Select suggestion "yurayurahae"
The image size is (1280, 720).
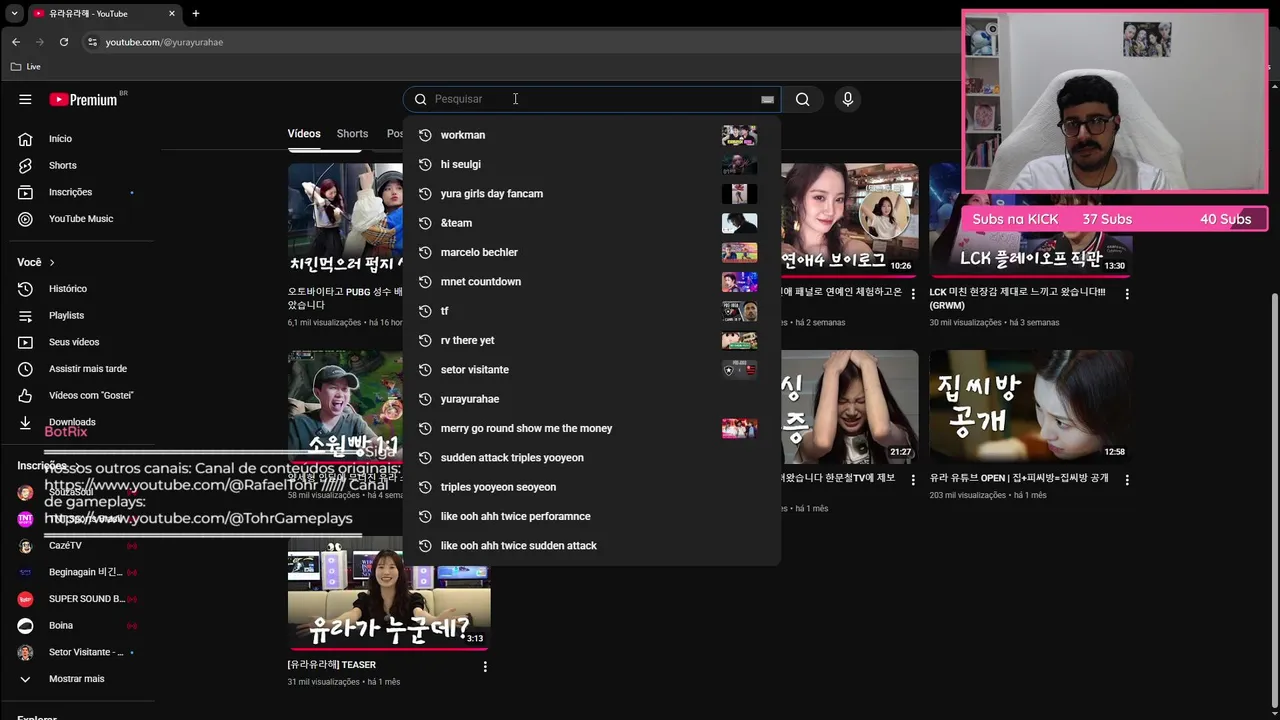[x=591, y=399]
